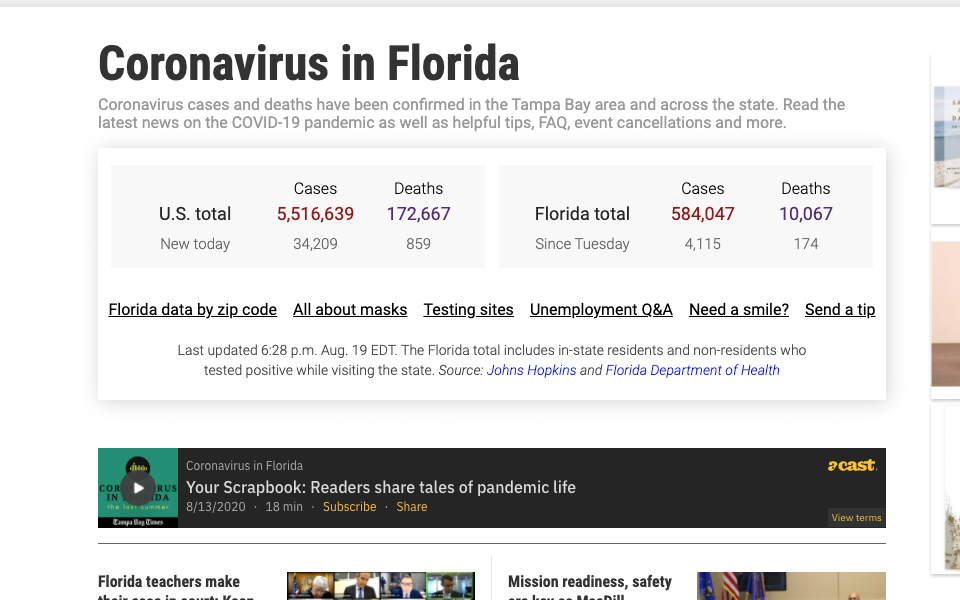Click the Coronavirus in Florida headline
Viewport: 960px width, 600px height.
coord(307,63)
